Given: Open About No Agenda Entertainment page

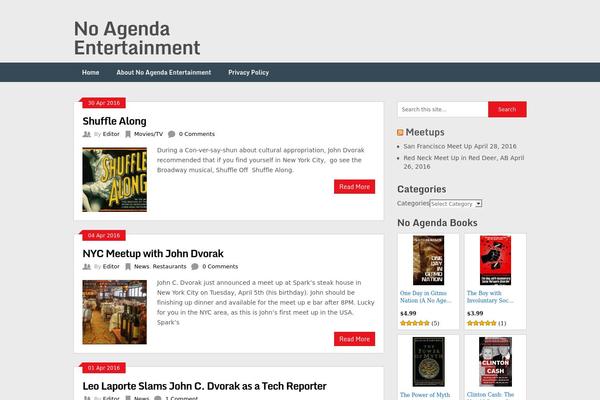Looking at the screenshot, I should point(164,72).
